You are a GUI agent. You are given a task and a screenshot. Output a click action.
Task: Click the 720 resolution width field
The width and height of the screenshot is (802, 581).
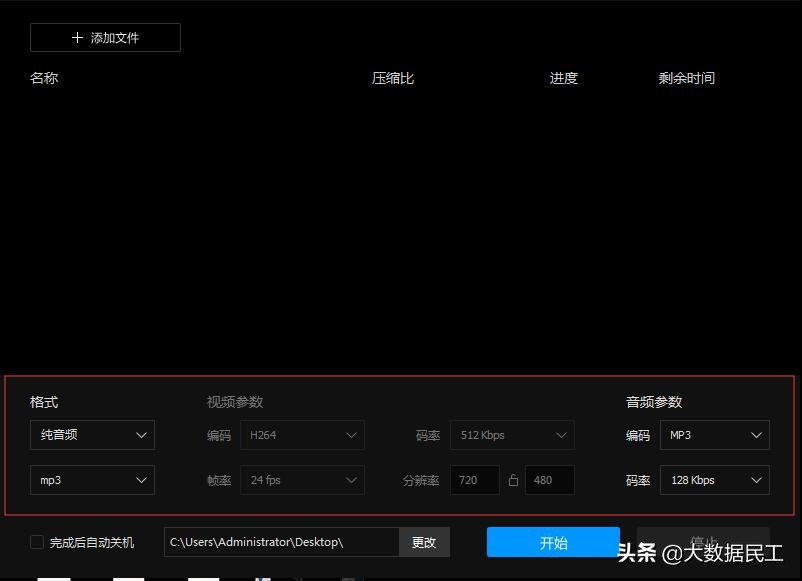(474, 480)
